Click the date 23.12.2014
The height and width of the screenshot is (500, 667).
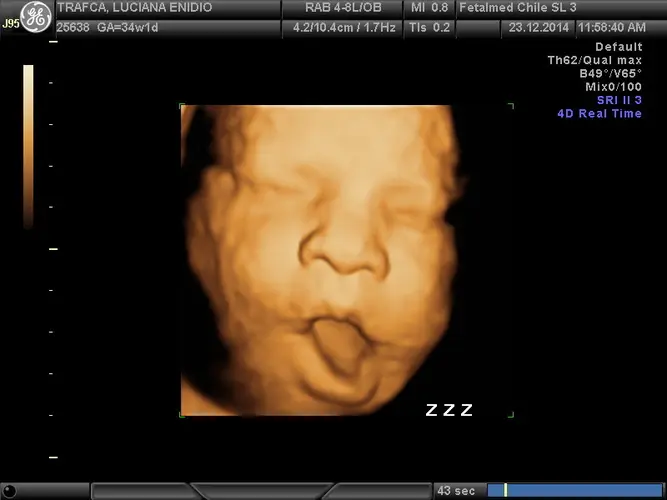[x=539, y=28]
